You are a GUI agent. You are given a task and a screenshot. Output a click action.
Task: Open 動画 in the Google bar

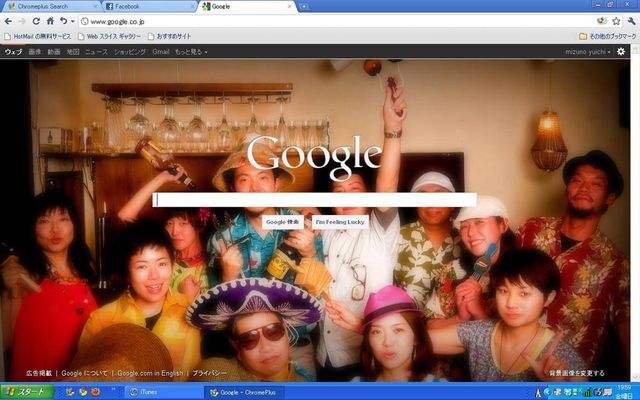pos(54,52)
